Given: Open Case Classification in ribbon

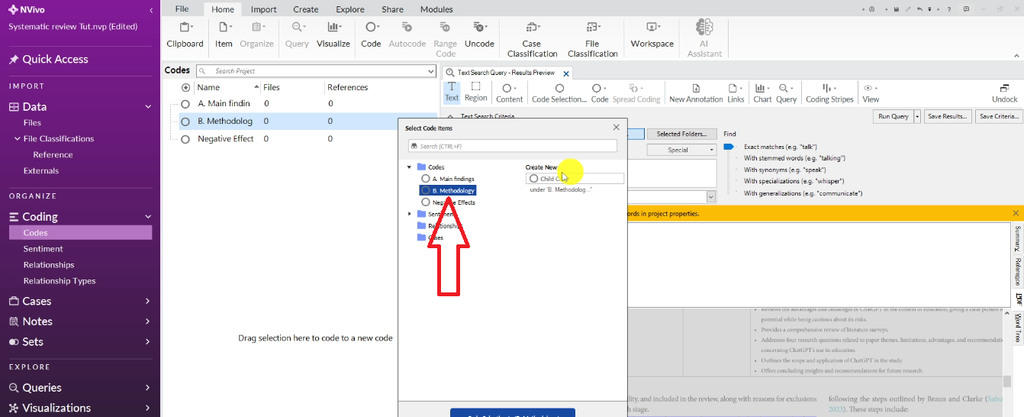Looking at the screenshot, I should 532,40.
